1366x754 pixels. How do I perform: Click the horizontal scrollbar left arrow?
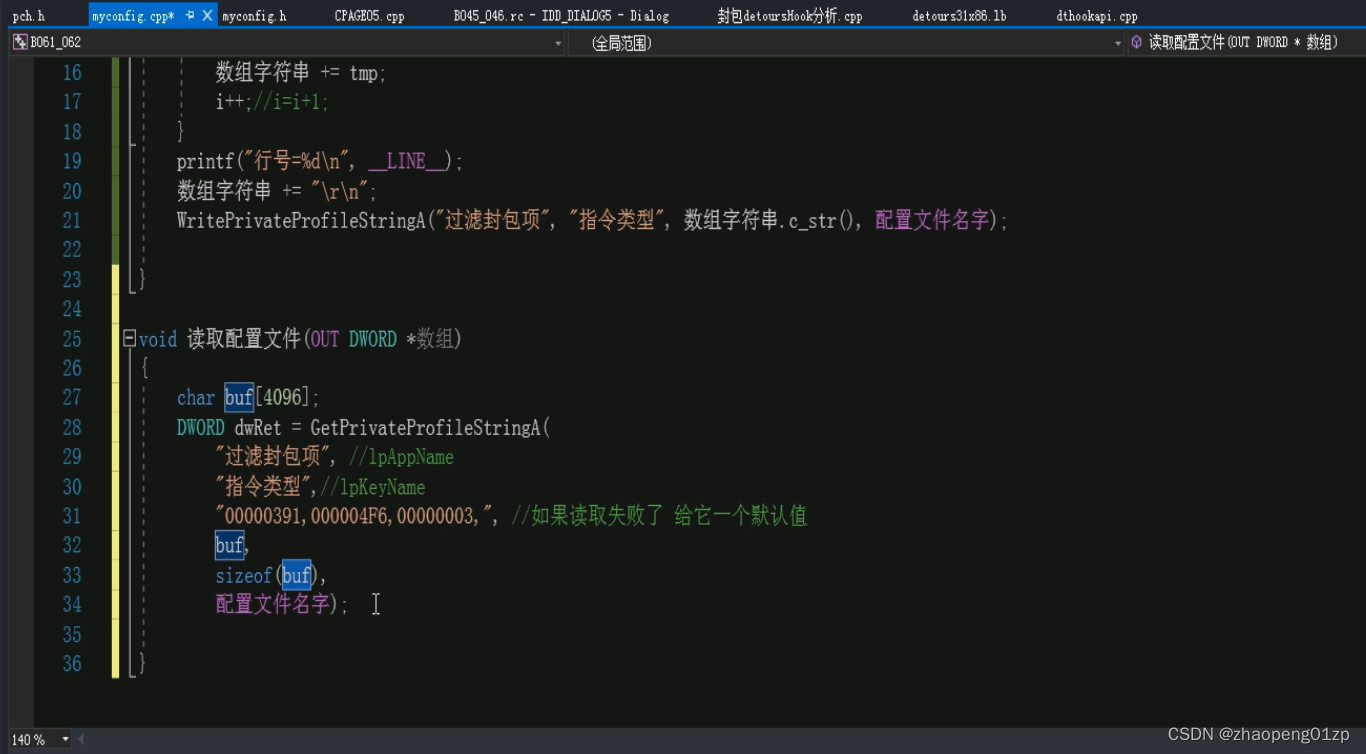coord(82,740)
